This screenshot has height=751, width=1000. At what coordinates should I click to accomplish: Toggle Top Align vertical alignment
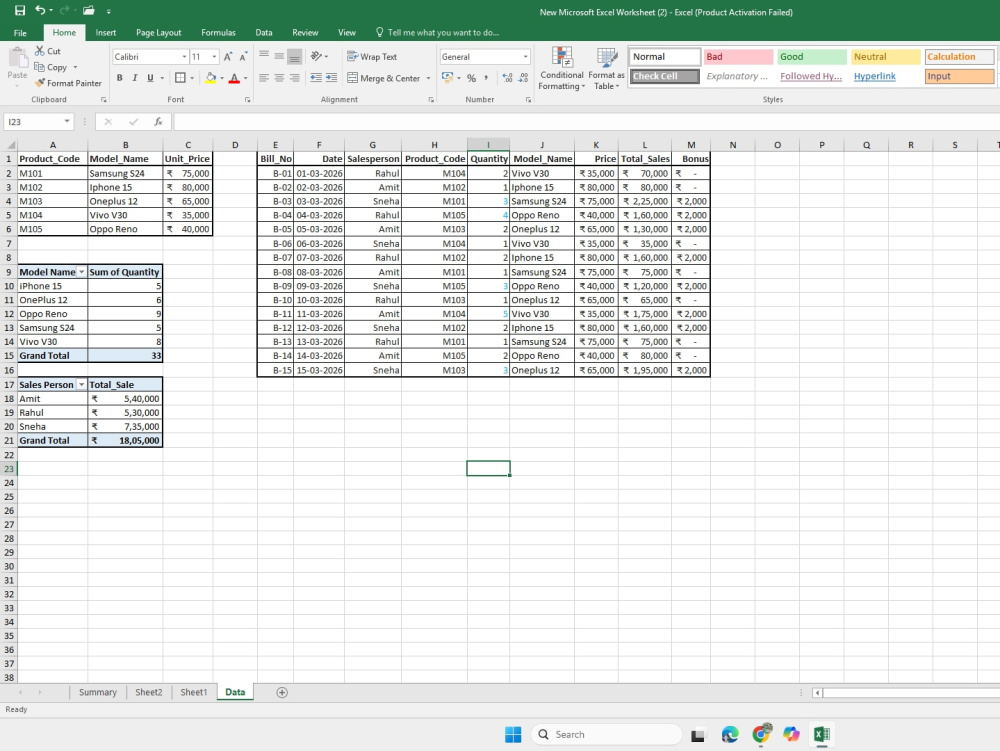tap(264, 56)
